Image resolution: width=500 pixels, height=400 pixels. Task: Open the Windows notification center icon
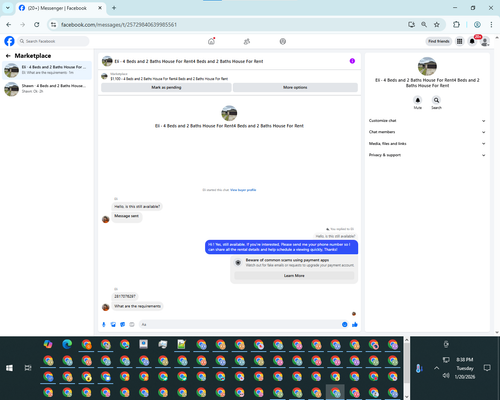click(487, 368)
